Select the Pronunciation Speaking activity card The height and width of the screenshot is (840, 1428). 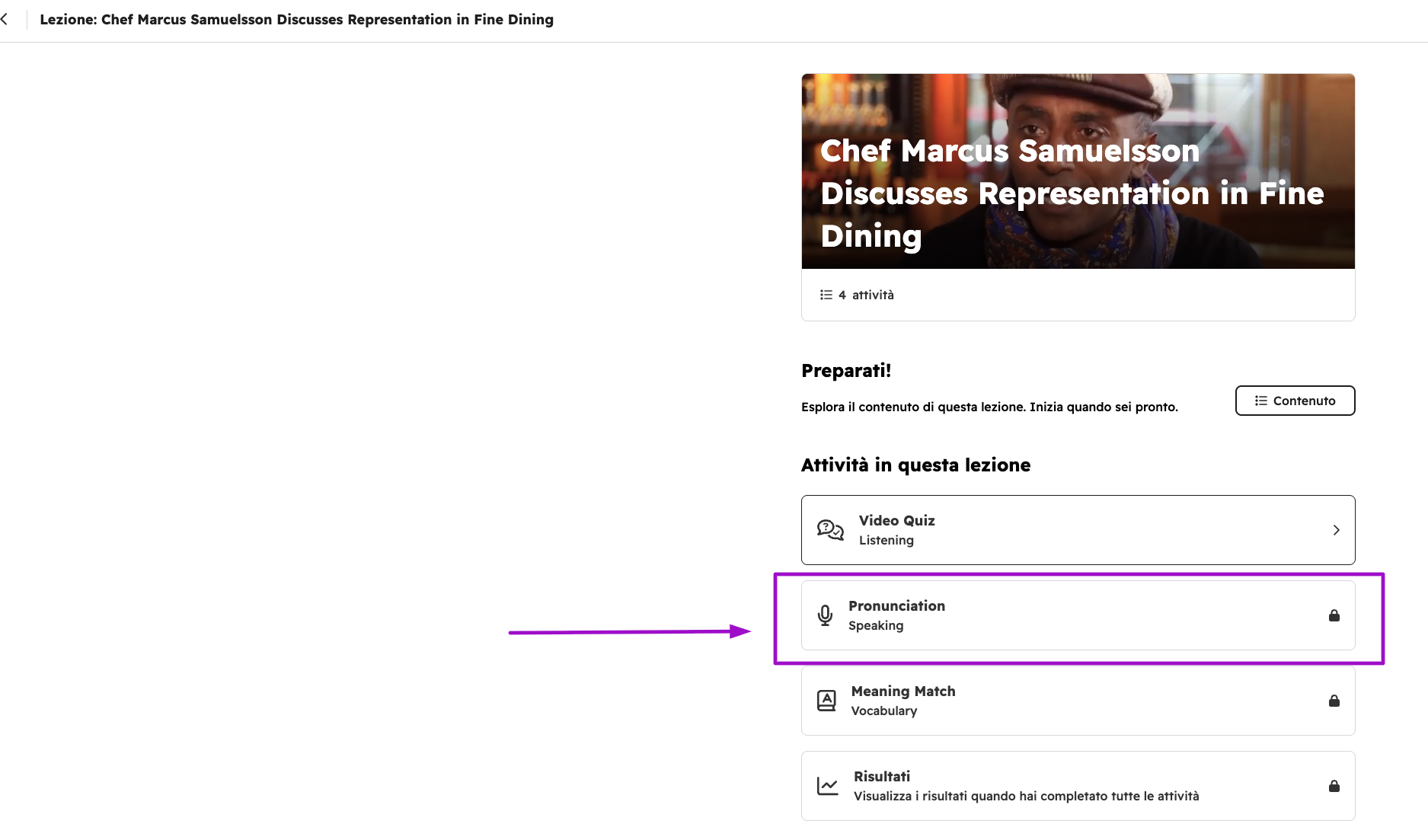click(x=1078, y=615)
